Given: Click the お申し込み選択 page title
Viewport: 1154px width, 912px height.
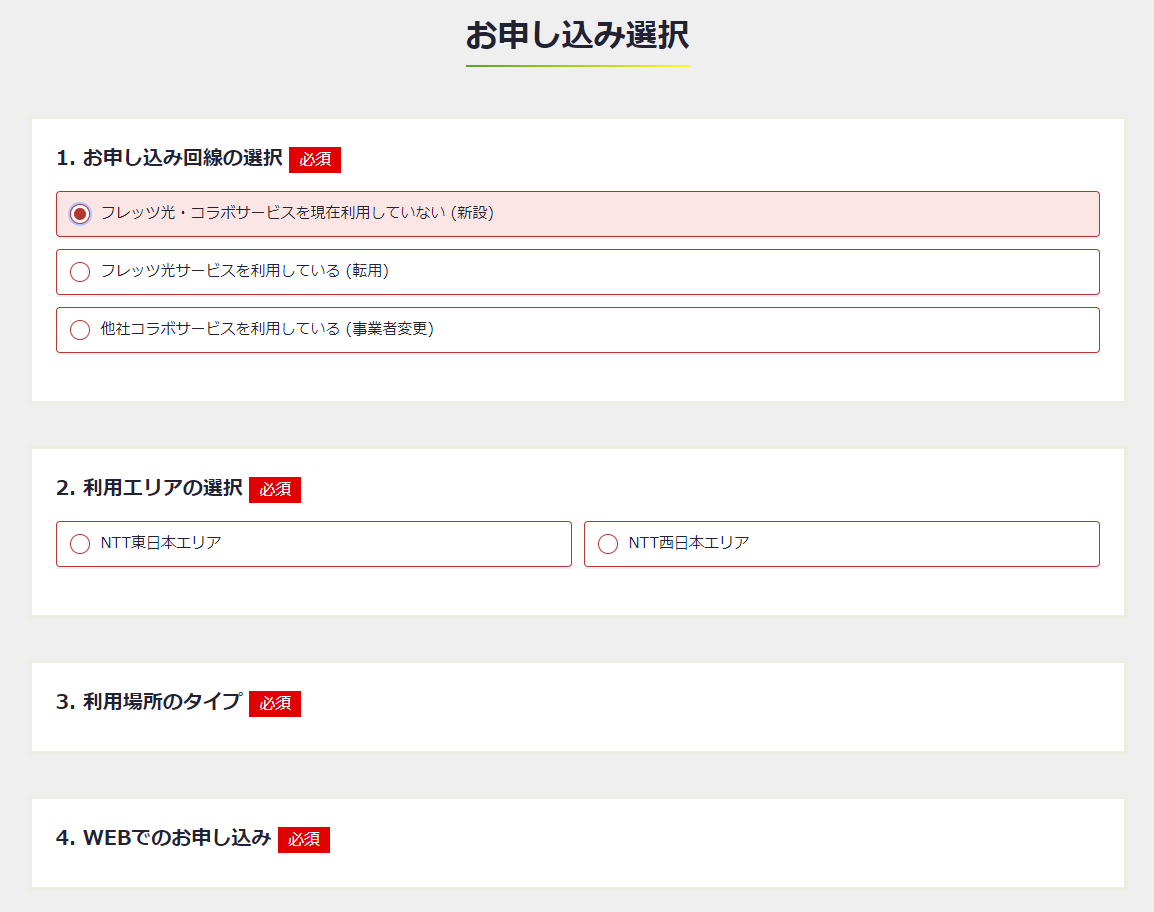Looking at the screenshot, I should click(577, 35).
